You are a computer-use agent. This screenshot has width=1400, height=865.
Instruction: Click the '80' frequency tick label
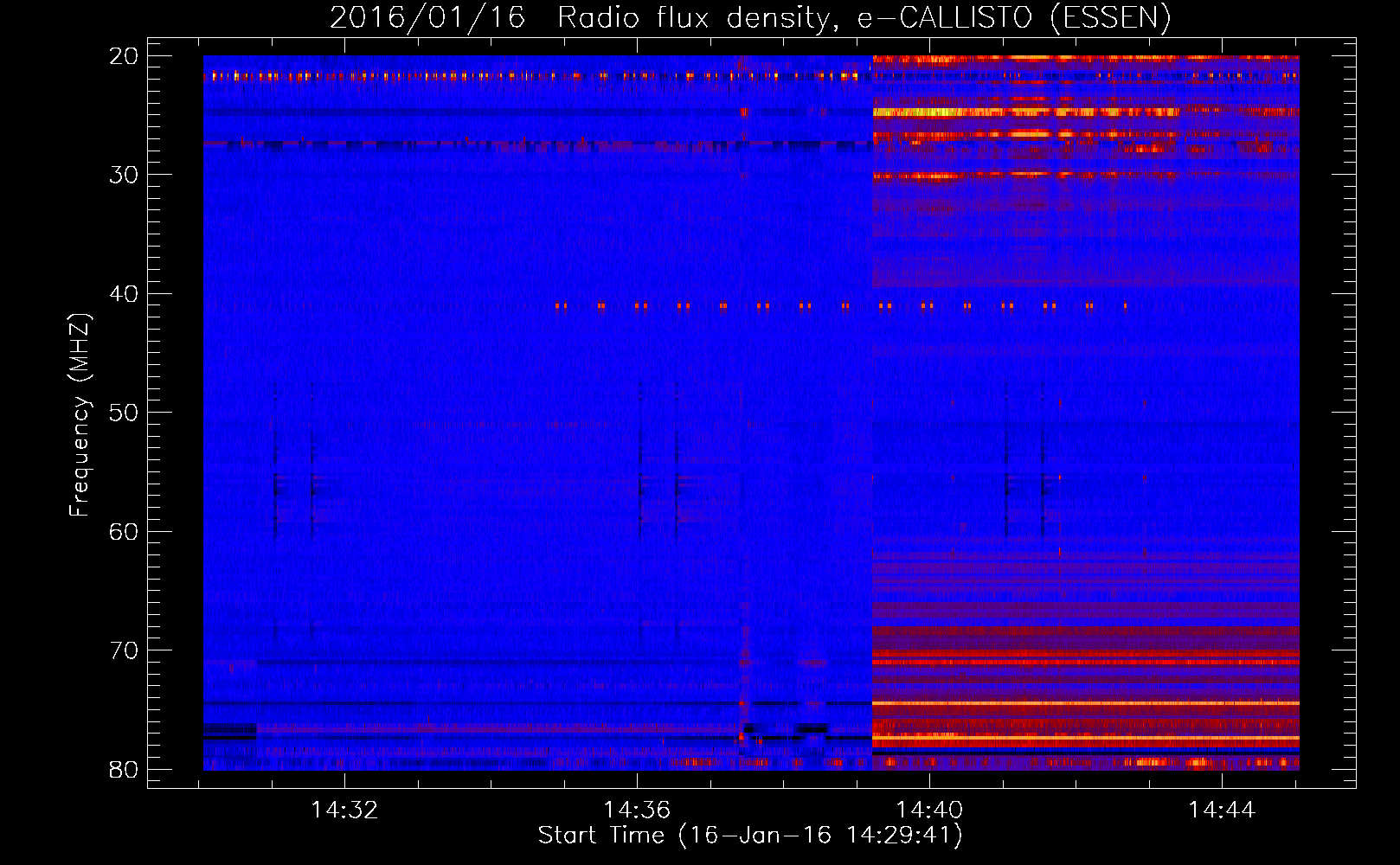point(125,769)
